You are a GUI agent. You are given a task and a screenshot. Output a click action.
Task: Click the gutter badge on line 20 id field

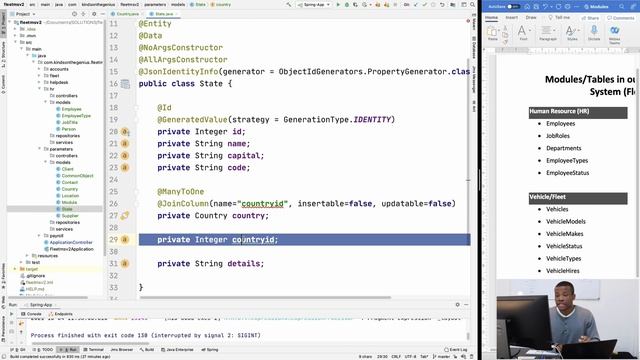click(x=125, y=131)
